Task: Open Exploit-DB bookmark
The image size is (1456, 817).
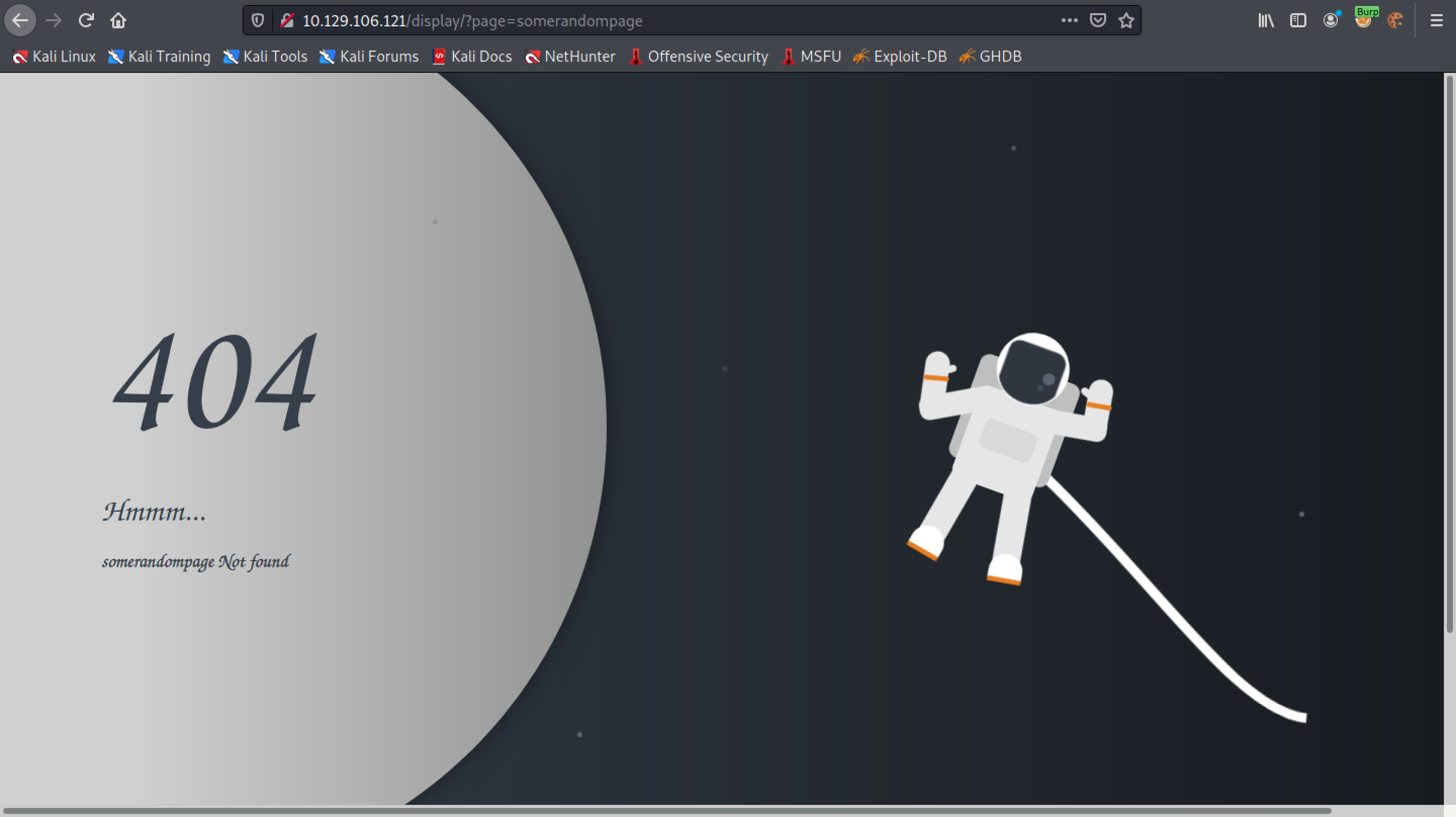Action: (900, 57)
